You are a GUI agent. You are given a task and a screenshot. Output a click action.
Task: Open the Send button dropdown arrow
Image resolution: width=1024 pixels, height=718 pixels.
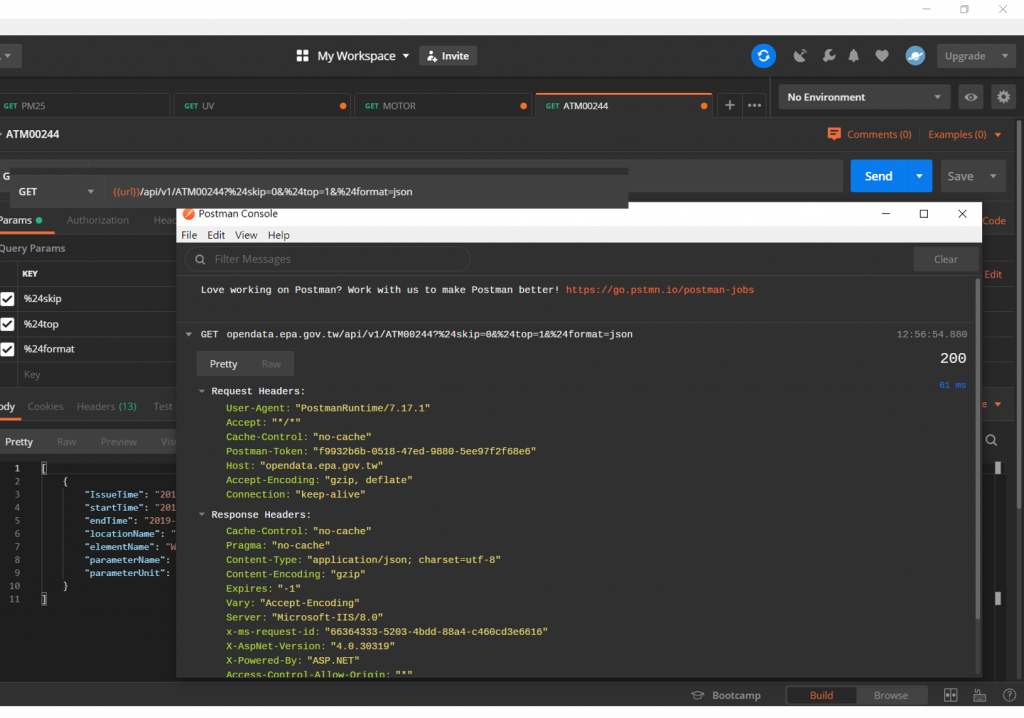(919, 176)
